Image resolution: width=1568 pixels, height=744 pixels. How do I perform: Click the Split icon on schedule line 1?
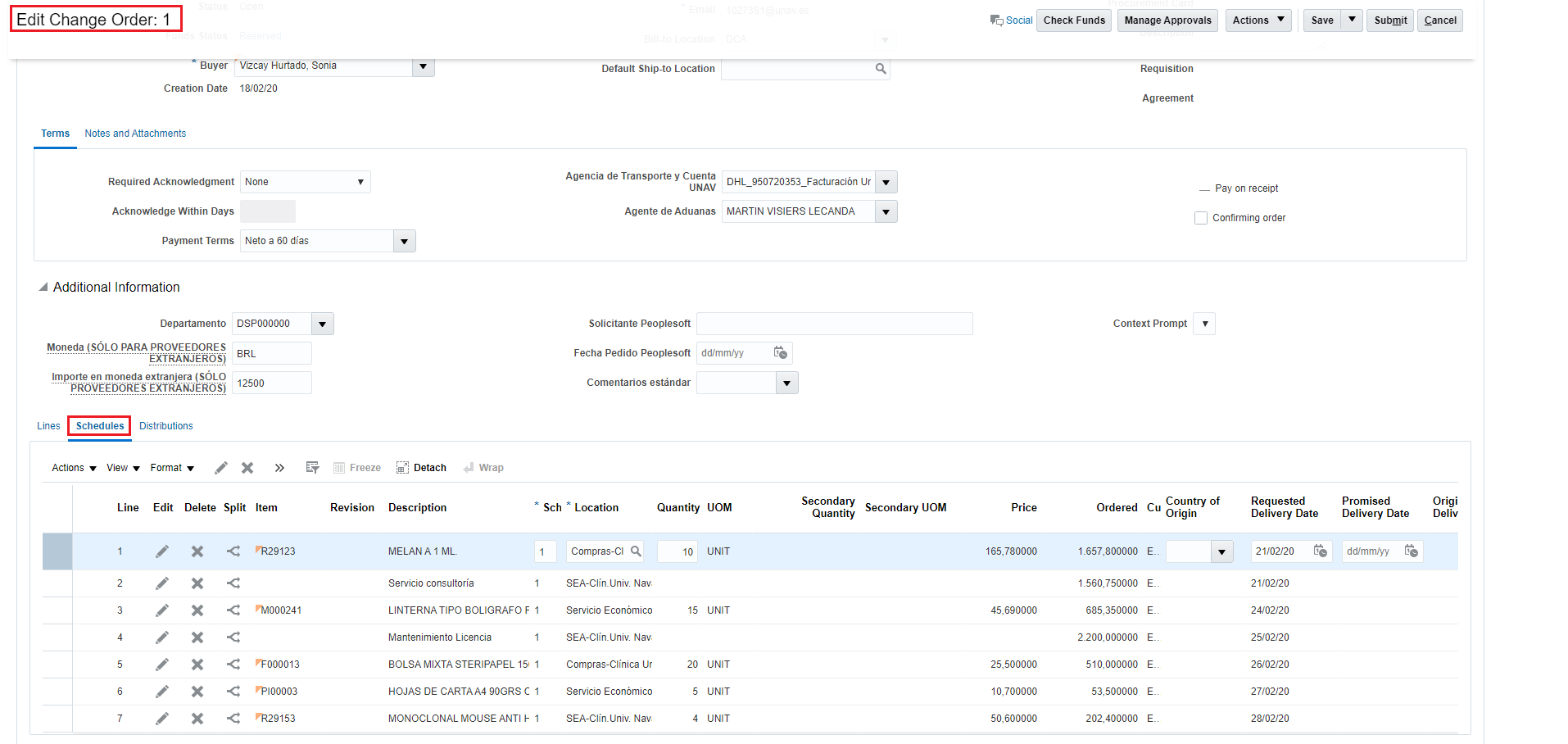pyautogui.click(x=233, y=551)
